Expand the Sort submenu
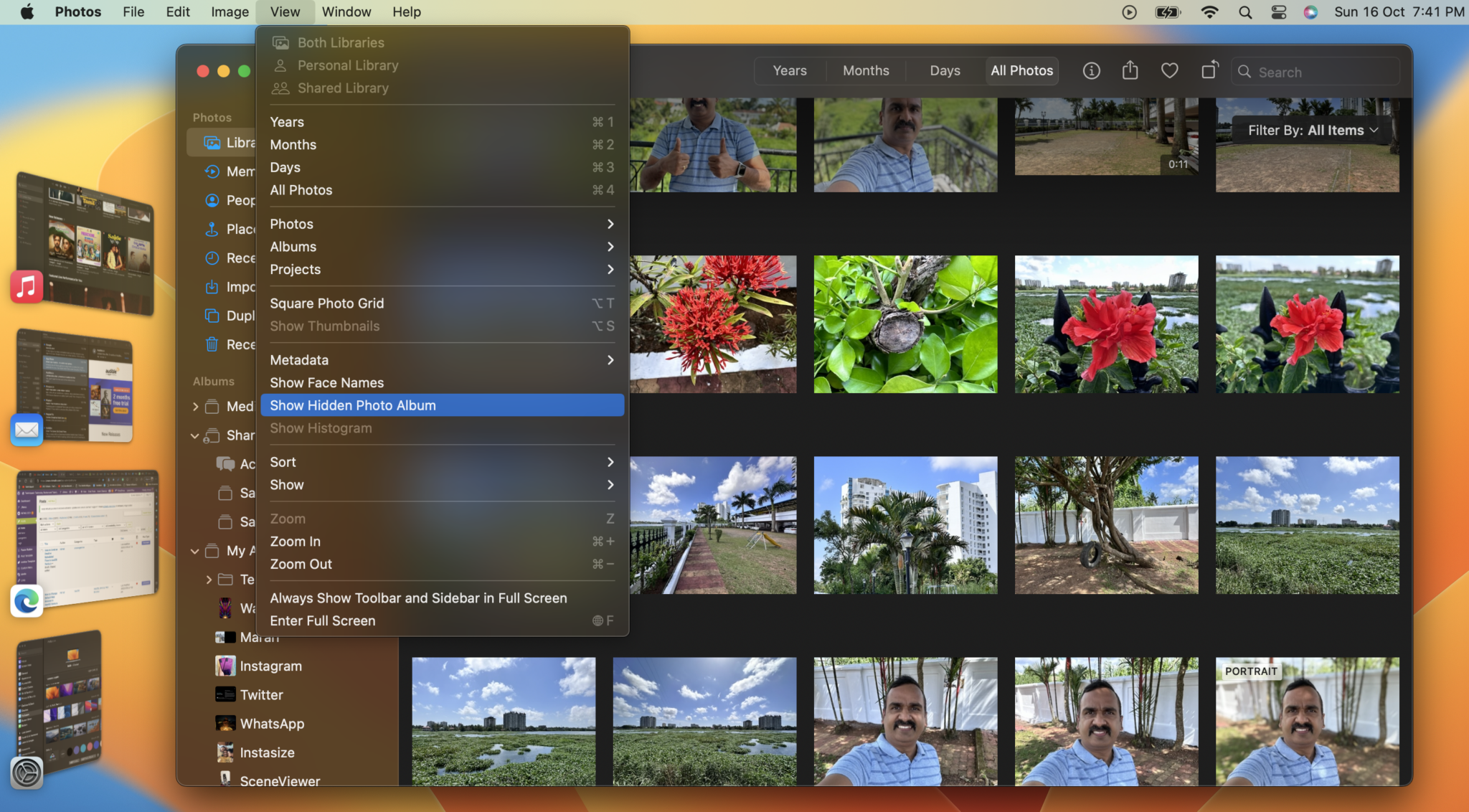 coord(442,462)
